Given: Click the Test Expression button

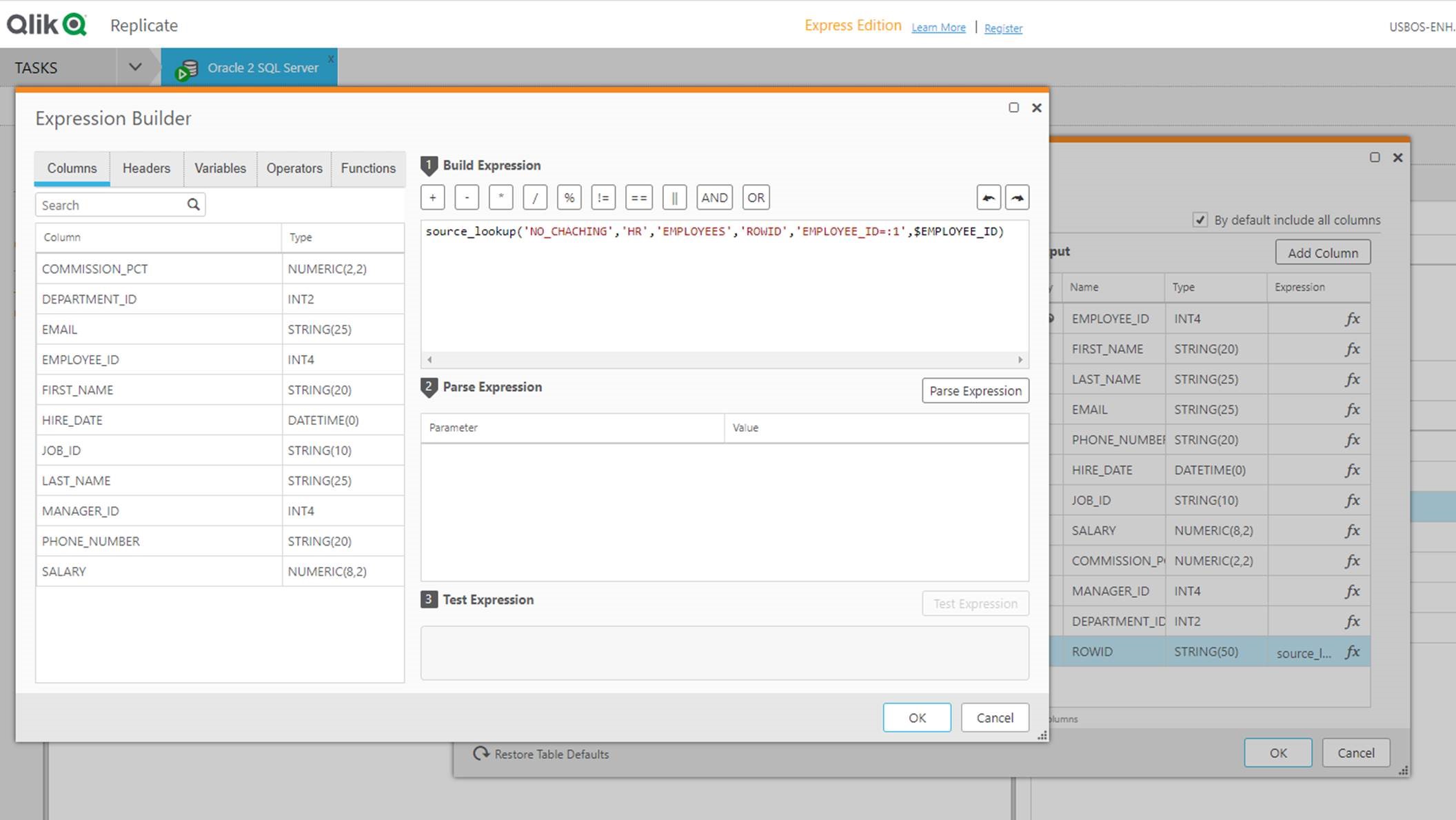Looking at the screenshot, I should click(975, 603).
